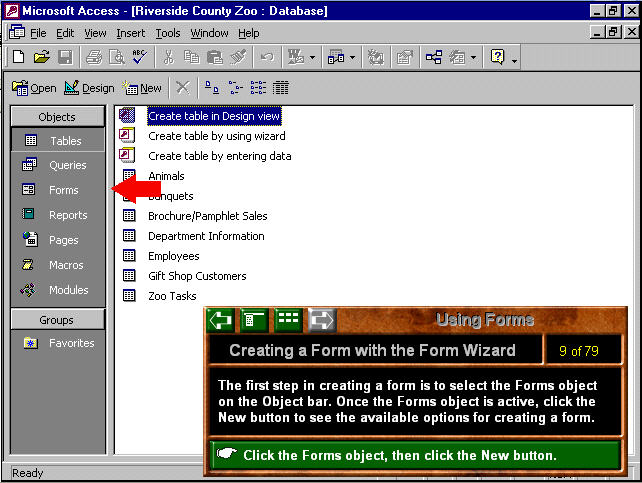
Task: Click the Cut scissors icon
Action: pos(168,56)
